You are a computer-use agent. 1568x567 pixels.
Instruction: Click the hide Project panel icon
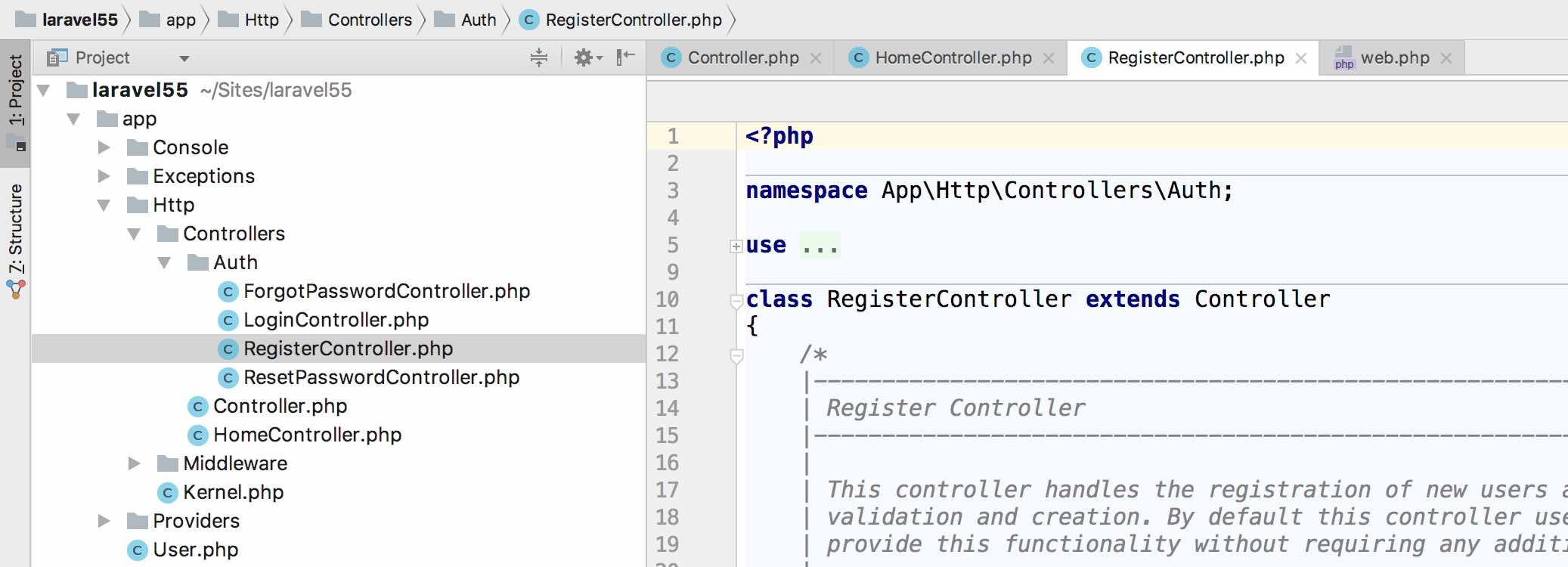pyautogui.click(x=625, y=57)
